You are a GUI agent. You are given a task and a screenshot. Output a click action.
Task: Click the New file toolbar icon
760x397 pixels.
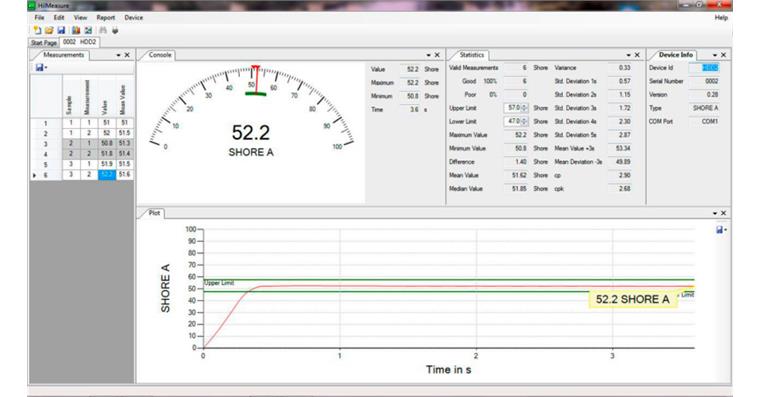(x=37, y=31)
